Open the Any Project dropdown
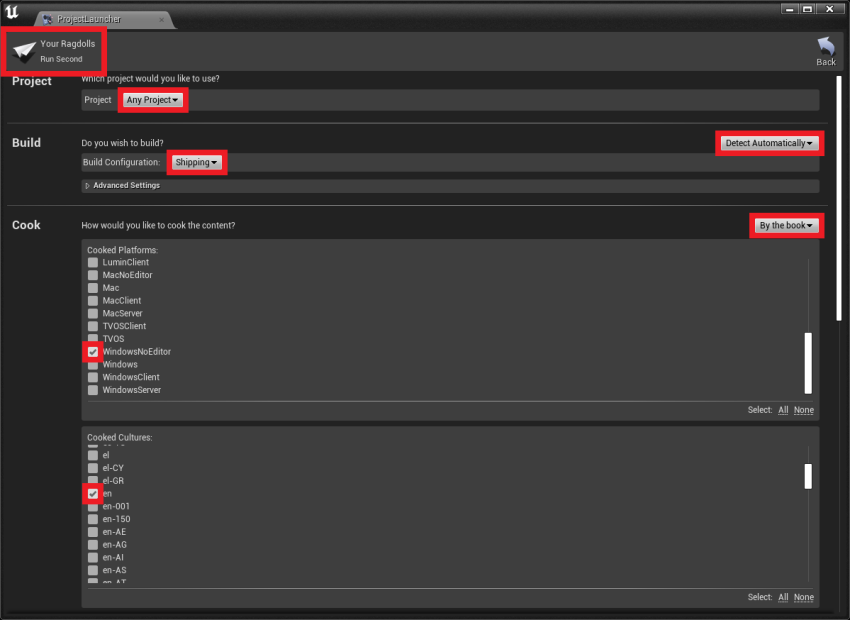 (152, 100)
